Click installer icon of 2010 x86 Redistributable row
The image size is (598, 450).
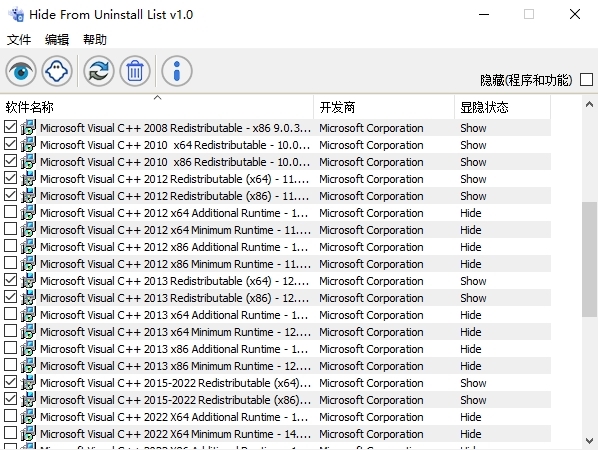(x=28, y=161)
